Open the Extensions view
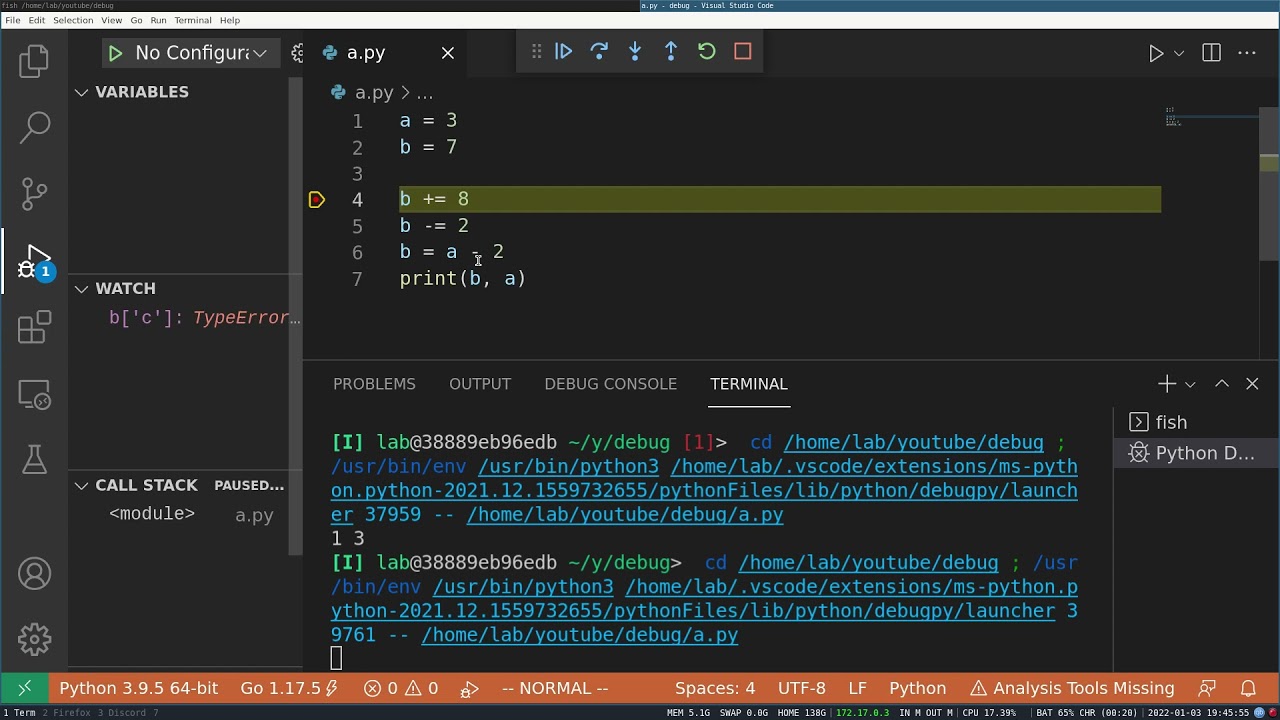The height and width of the screenshot is (720, 1280). pos(34,327)
